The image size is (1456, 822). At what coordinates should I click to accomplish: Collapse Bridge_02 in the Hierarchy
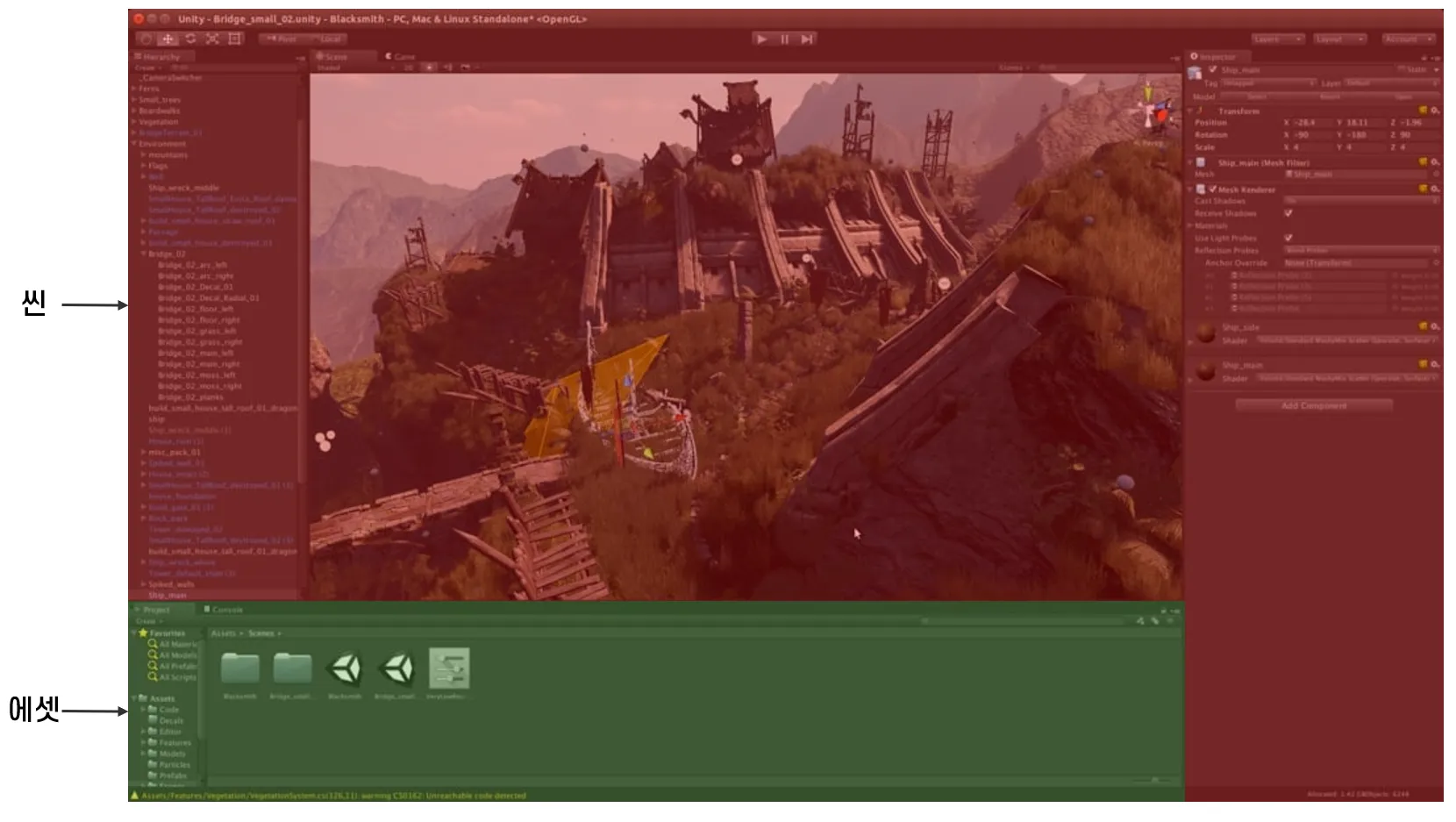pos(144,254)
